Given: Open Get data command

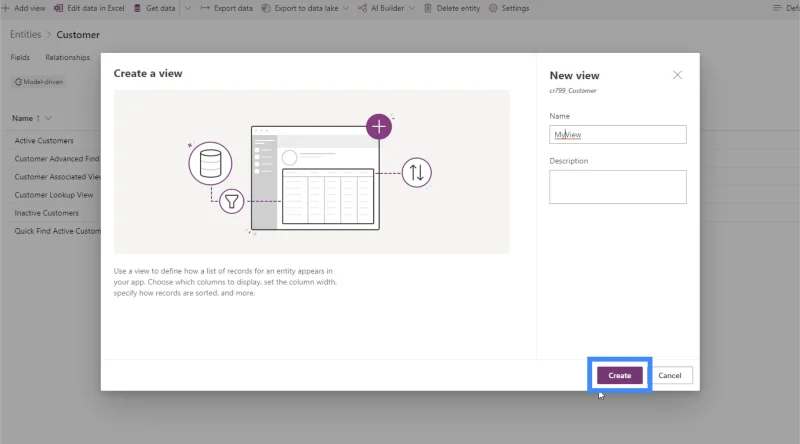Looking at the screenshot, I should pos(155,8).
